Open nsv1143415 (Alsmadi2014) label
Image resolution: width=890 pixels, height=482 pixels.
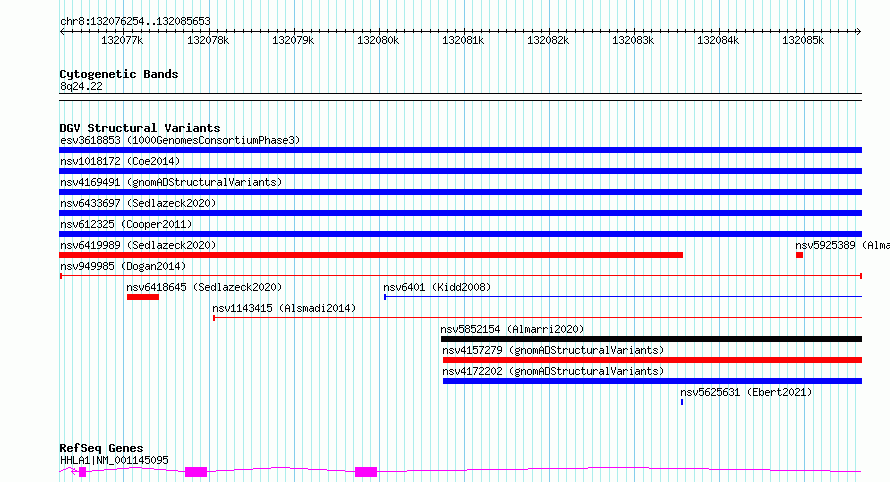click(x=284, y=308)
